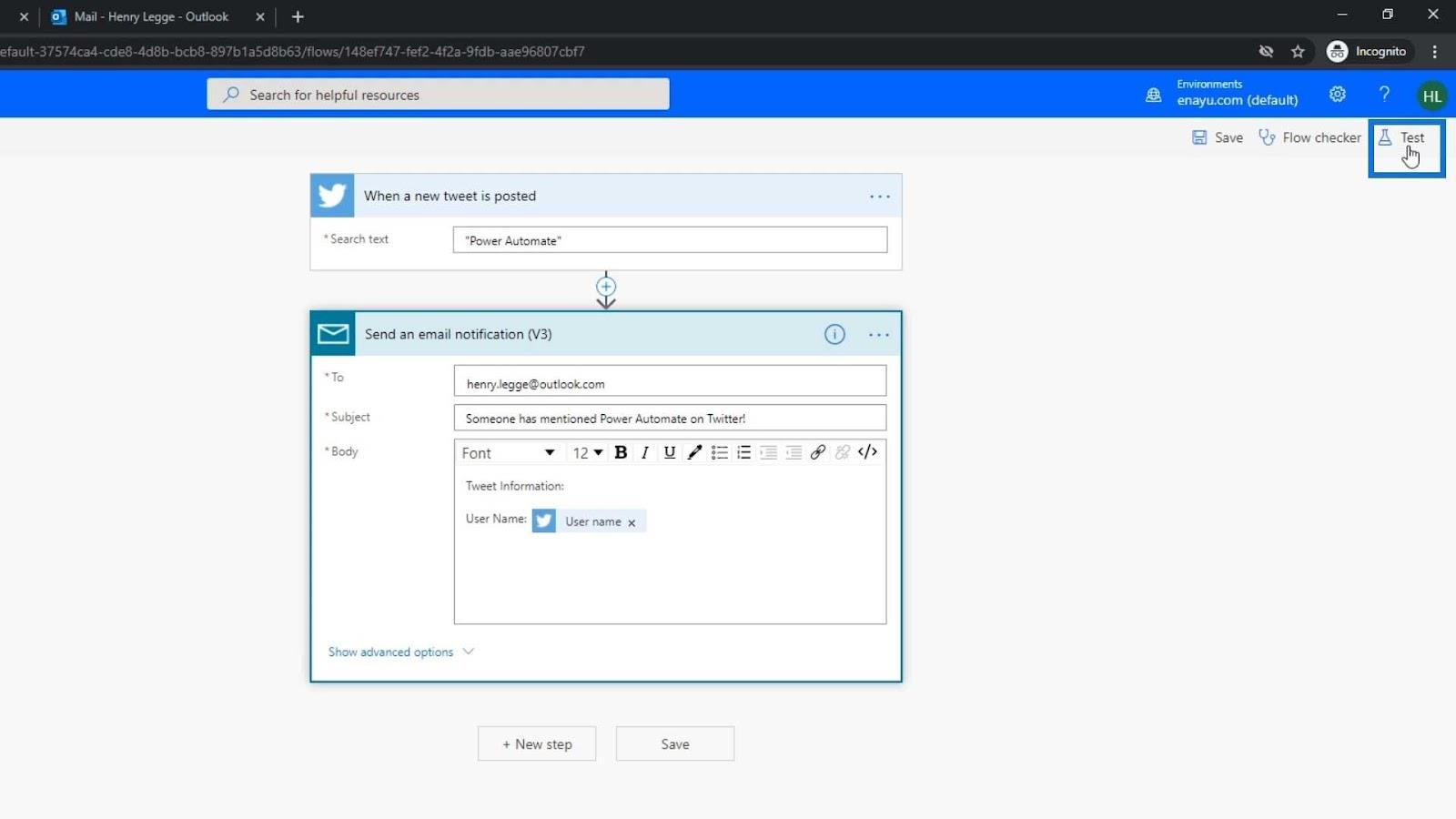The height and width of the screenshot is (819, 1456).
Task: Remove the User name dynamic token
Action: (632, 522)
